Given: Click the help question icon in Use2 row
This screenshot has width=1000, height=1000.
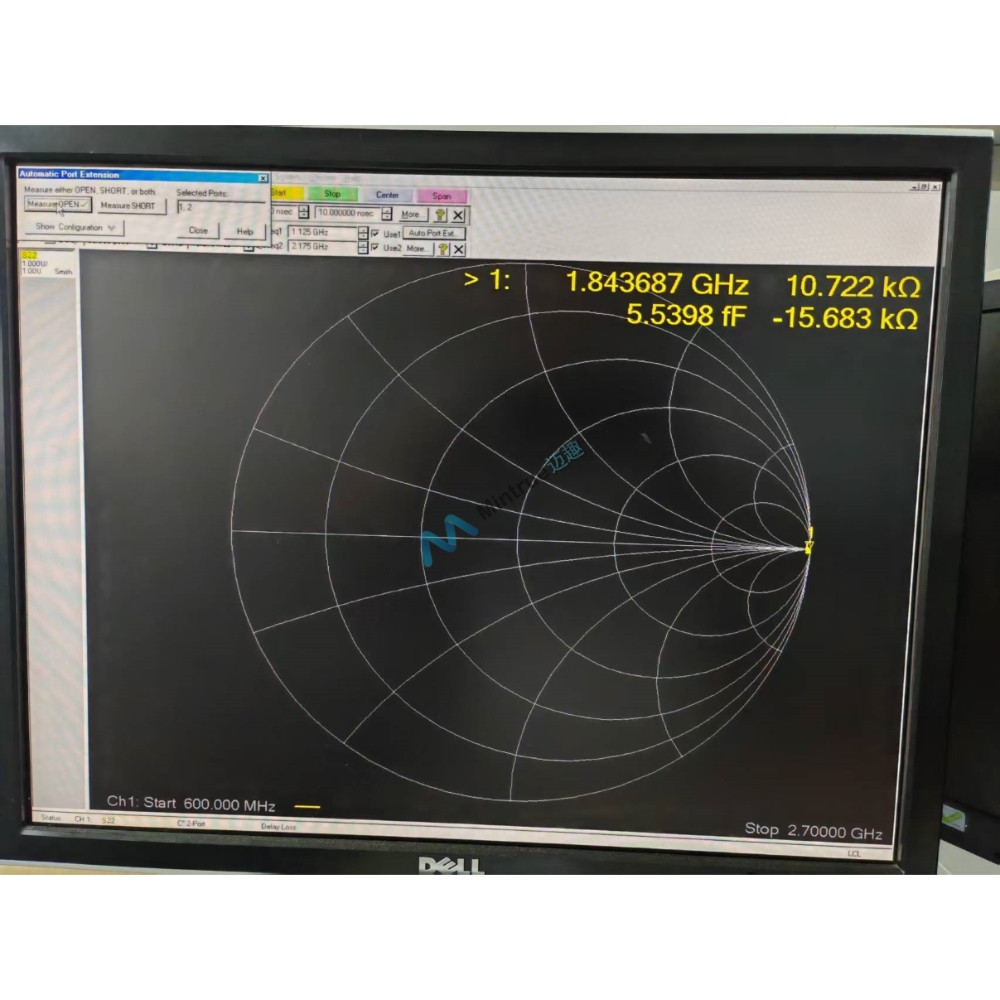Looking at the screenshot, I should pyautogui.click(x=443, y=249).
